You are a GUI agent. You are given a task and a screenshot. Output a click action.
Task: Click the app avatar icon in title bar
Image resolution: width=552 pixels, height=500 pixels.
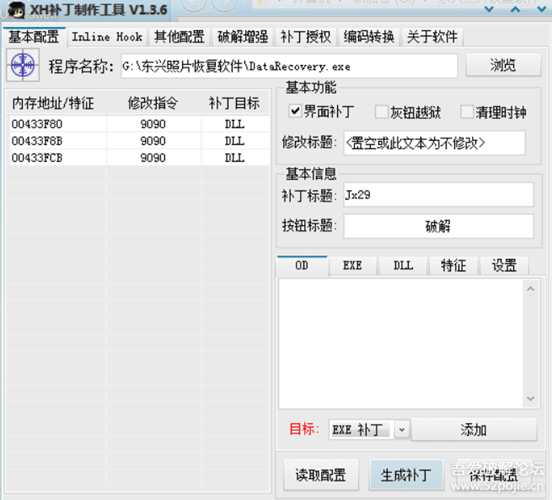[x=16, y=10]
